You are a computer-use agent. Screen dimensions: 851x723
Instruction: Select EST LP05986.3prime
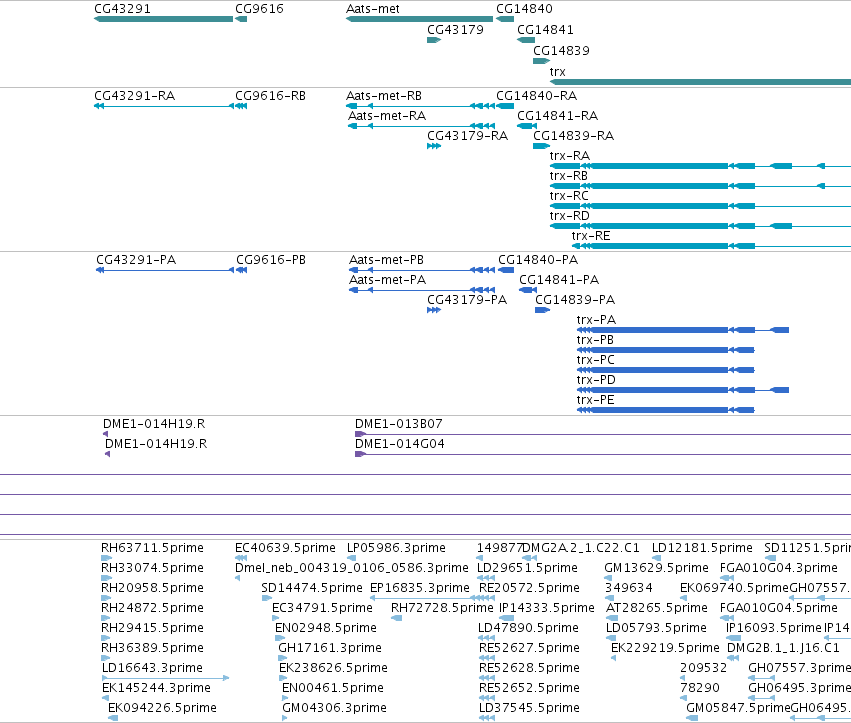tap(396, 549)
